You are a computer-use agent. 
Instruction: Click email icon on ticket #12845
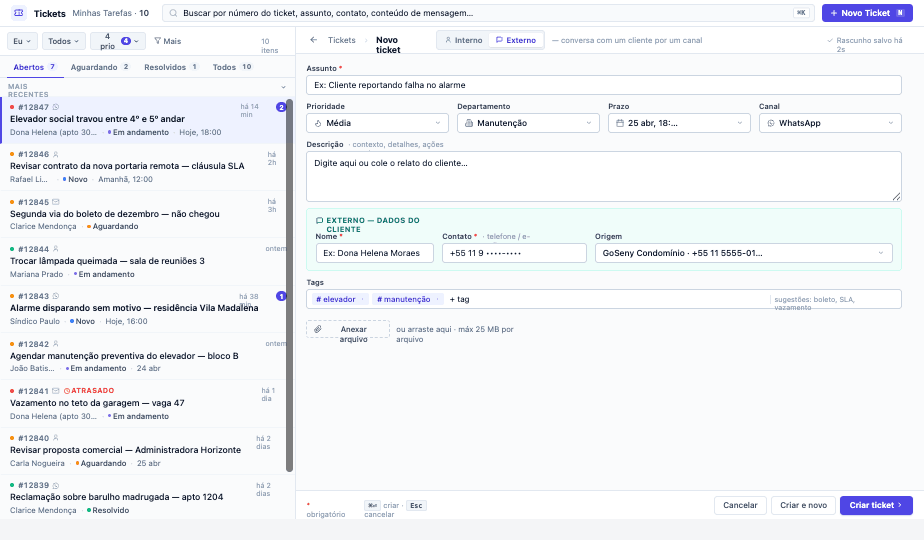pos(56,202)
